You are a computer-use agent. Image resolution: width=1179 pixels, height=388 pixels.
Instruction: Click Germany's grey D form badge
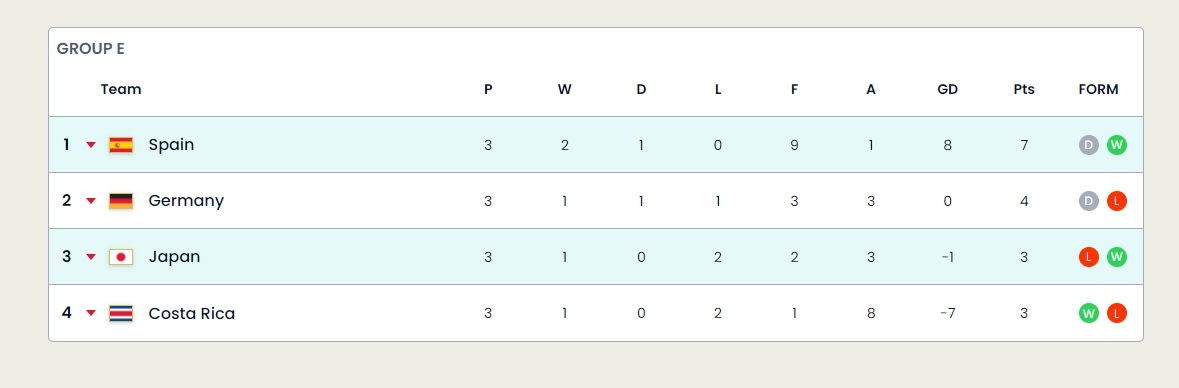coord(1089,201)
